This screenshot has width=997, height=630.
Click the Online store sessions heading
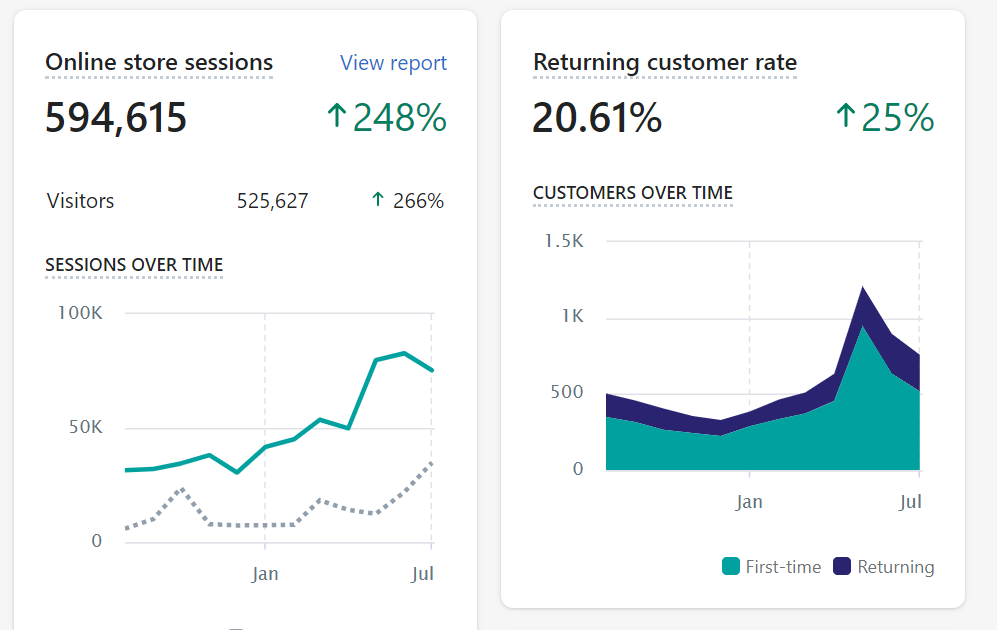159,62
